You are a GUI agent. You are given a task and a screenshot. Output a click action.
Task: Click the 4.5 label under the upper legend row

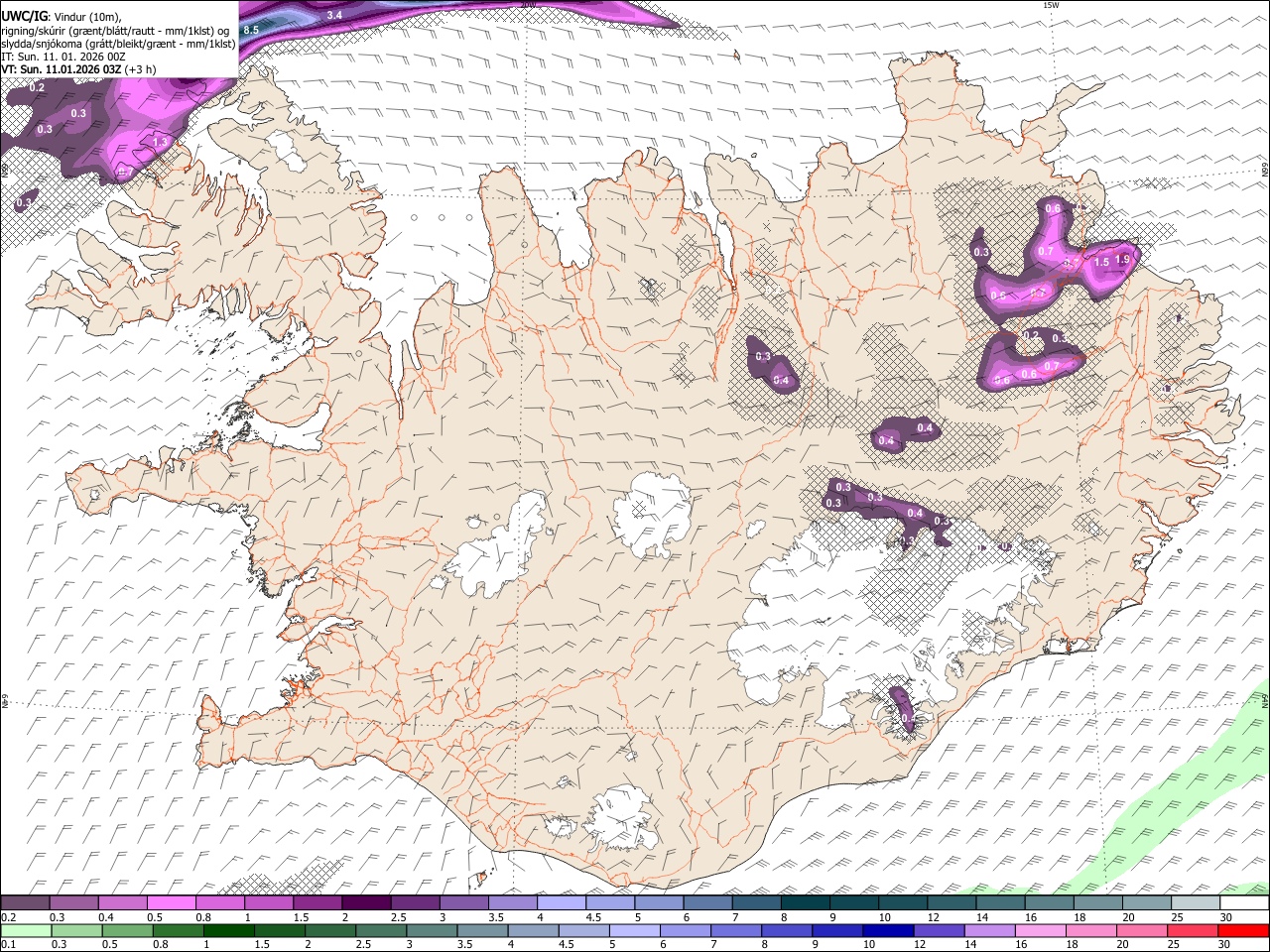593,917
